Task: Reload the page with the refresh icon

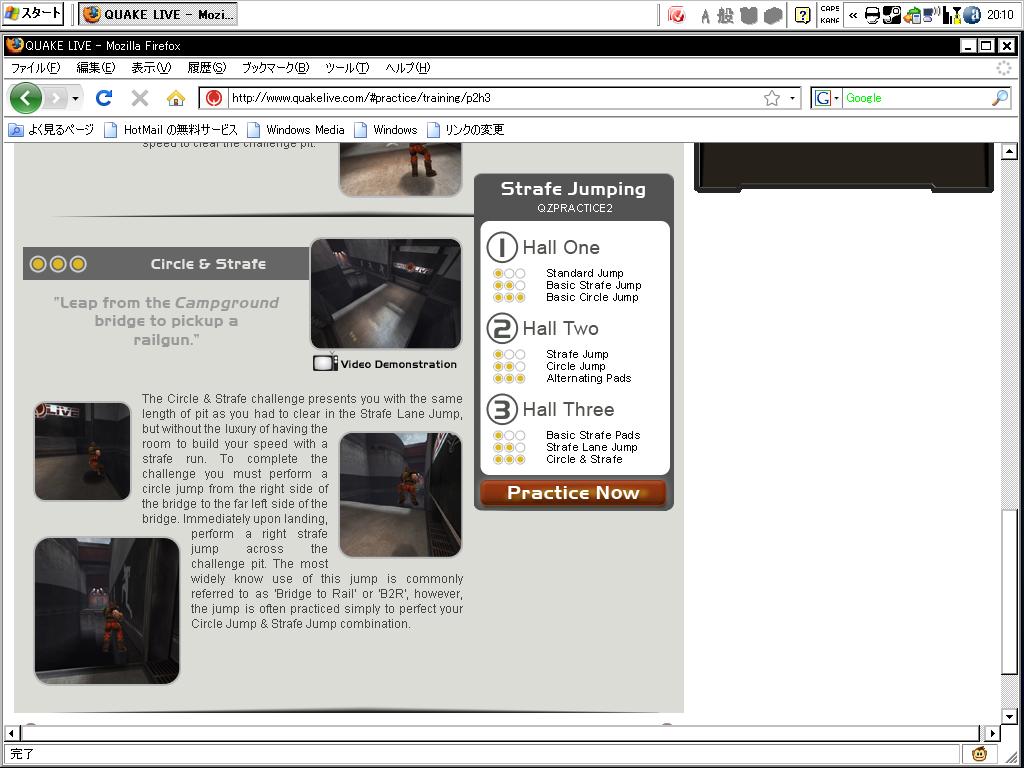Action: [104, 98]
